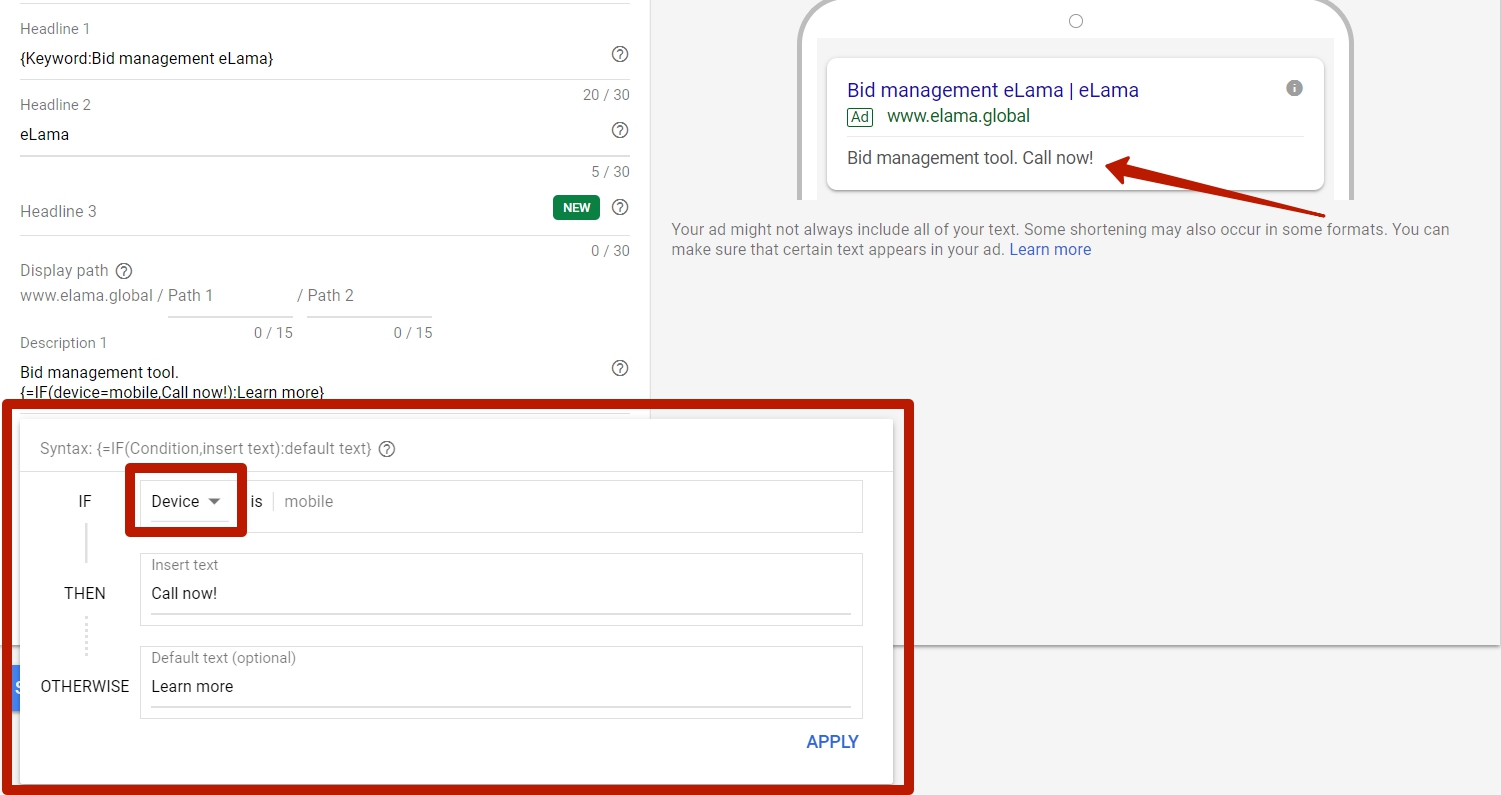Click info icon in ad preview card
The width and height of the screenshot is (1501, 795).
click(x=1294, y=88)
